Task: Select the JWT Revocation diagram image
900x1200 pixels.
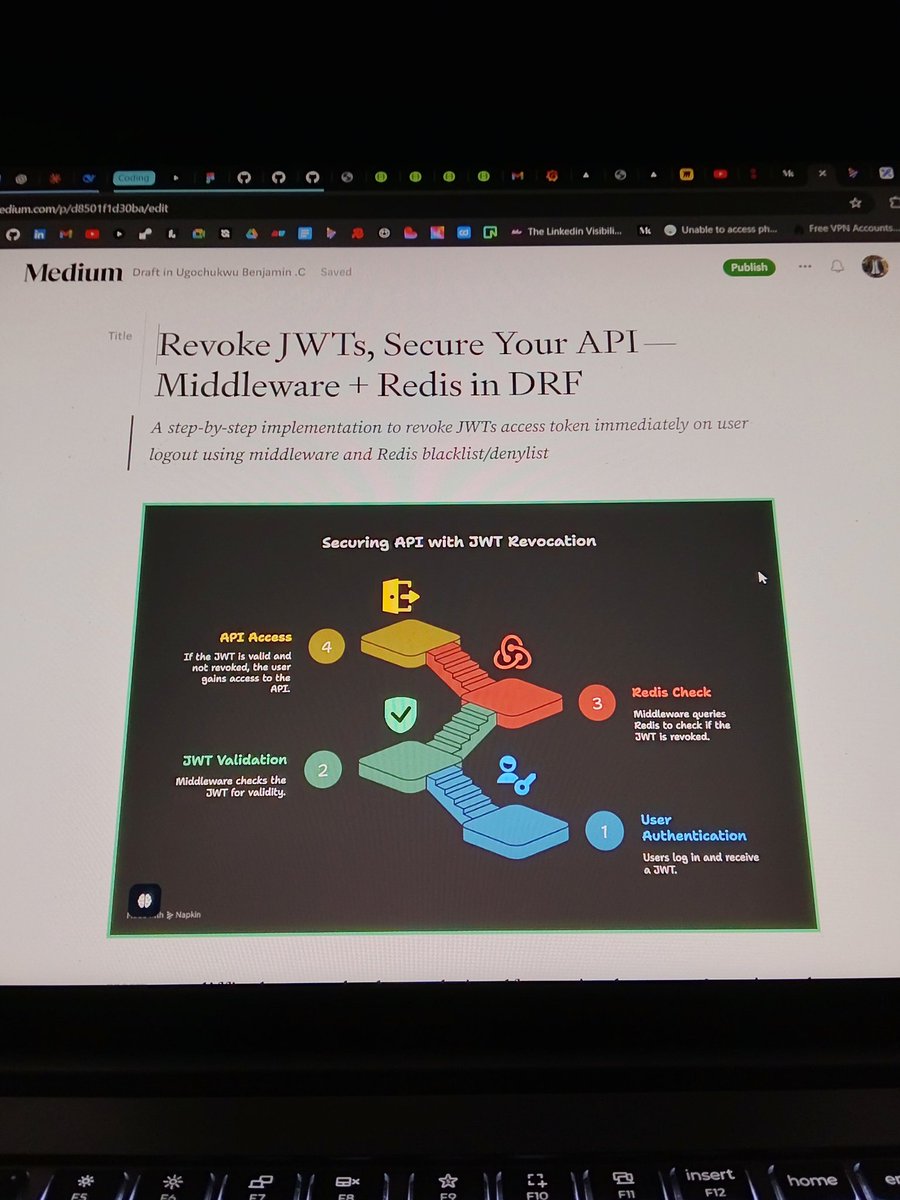Action: pos(462,717)
